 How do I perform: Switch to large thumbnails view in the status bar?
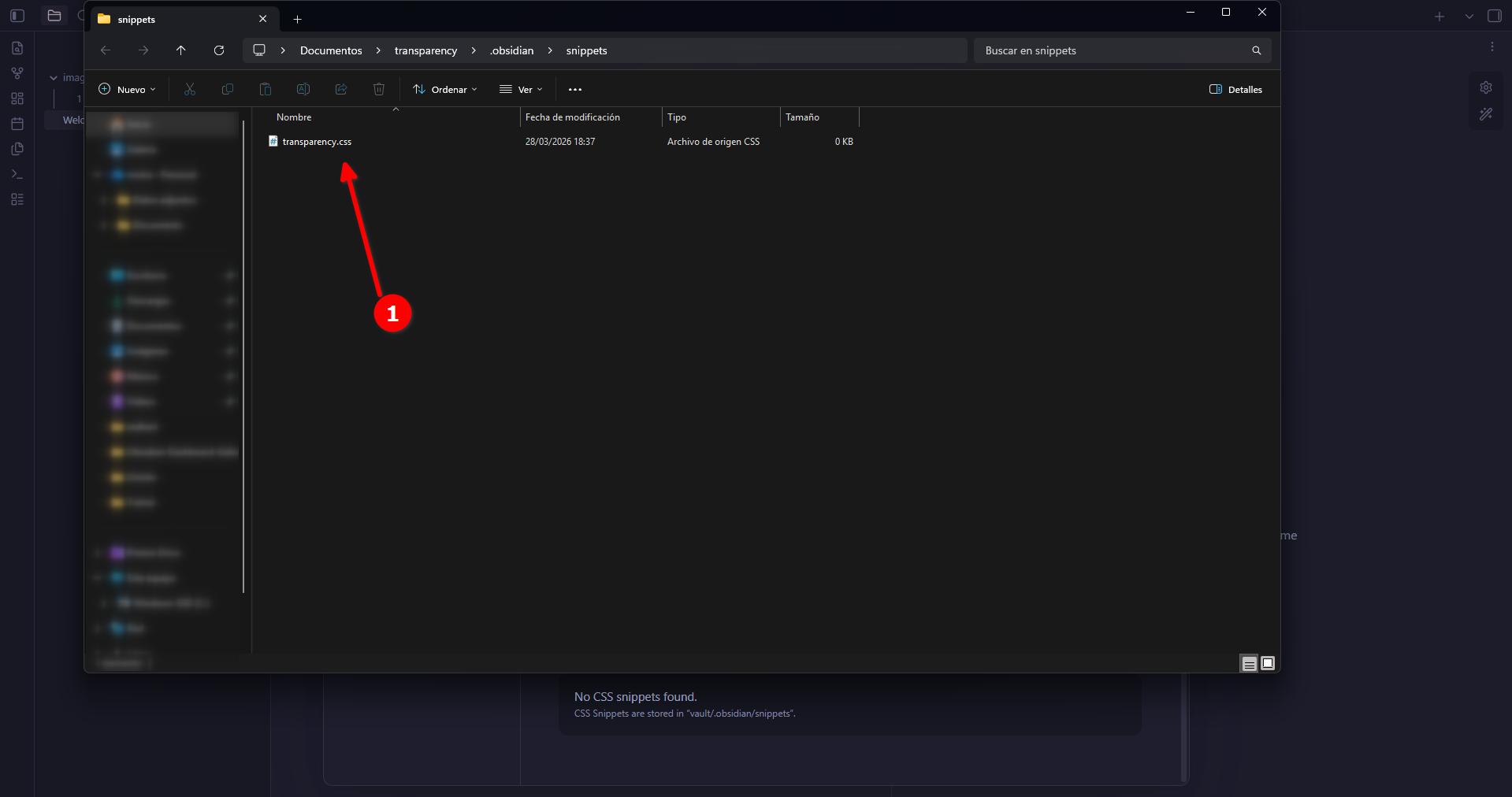click(x=1268, y=663)
